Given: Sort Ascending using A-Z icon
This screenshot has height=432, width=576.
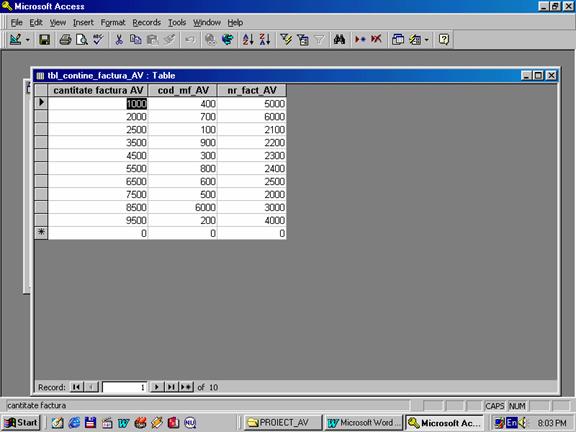Looking at the screenshot, I should tap(248, 39).
